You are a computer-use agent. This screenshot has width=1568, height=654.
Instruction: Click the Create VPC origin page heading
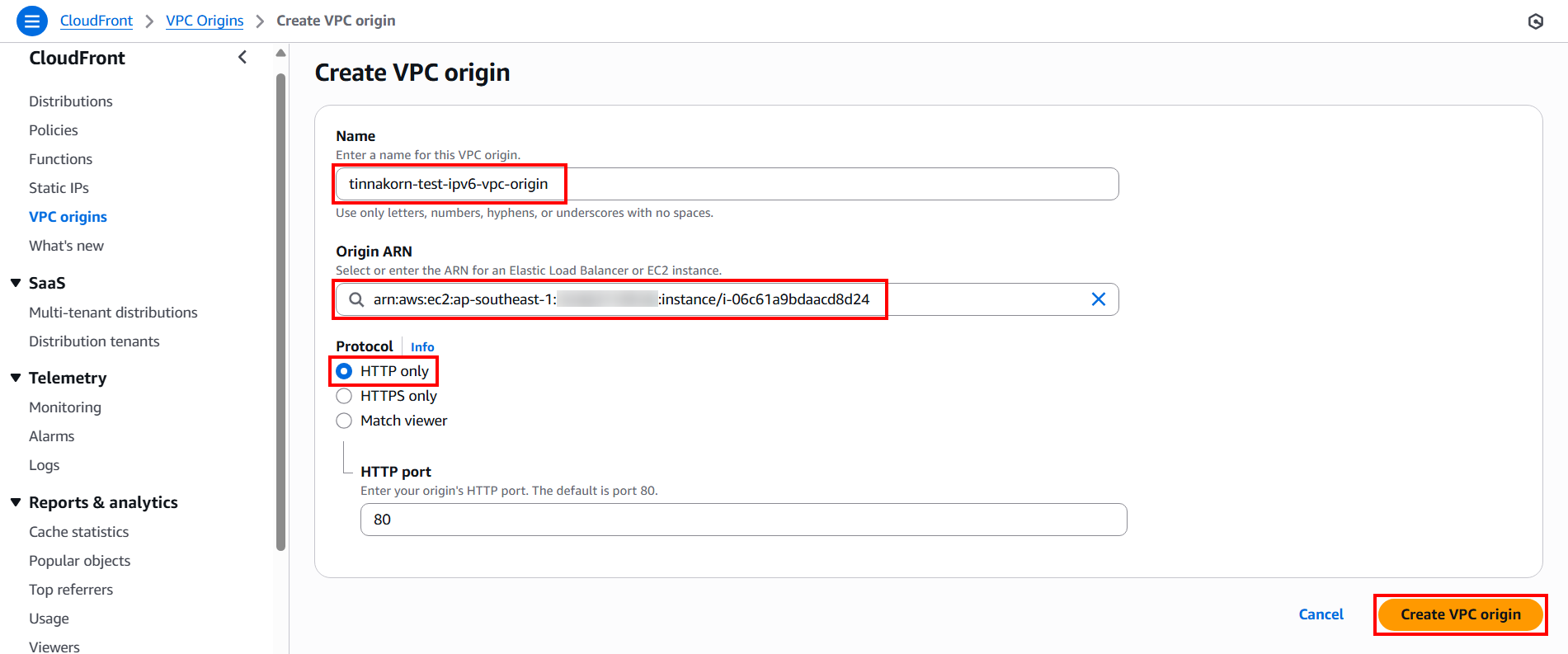click(412, 73)
